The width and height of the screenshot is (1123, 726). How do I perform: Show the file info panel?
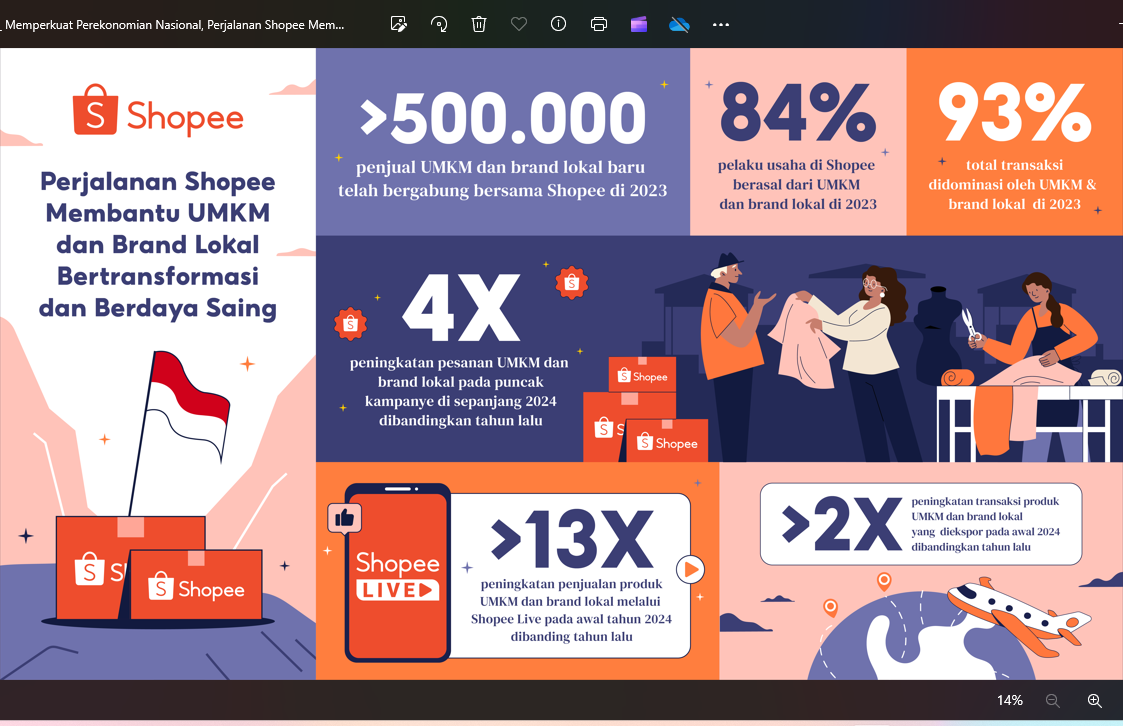[559, 24]
